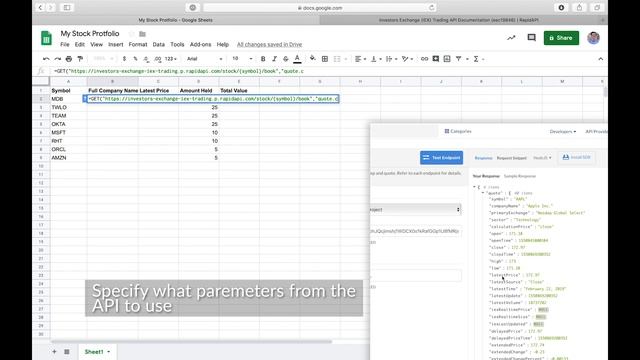Toggle bold formatting
640x360 pixels.
263,59
